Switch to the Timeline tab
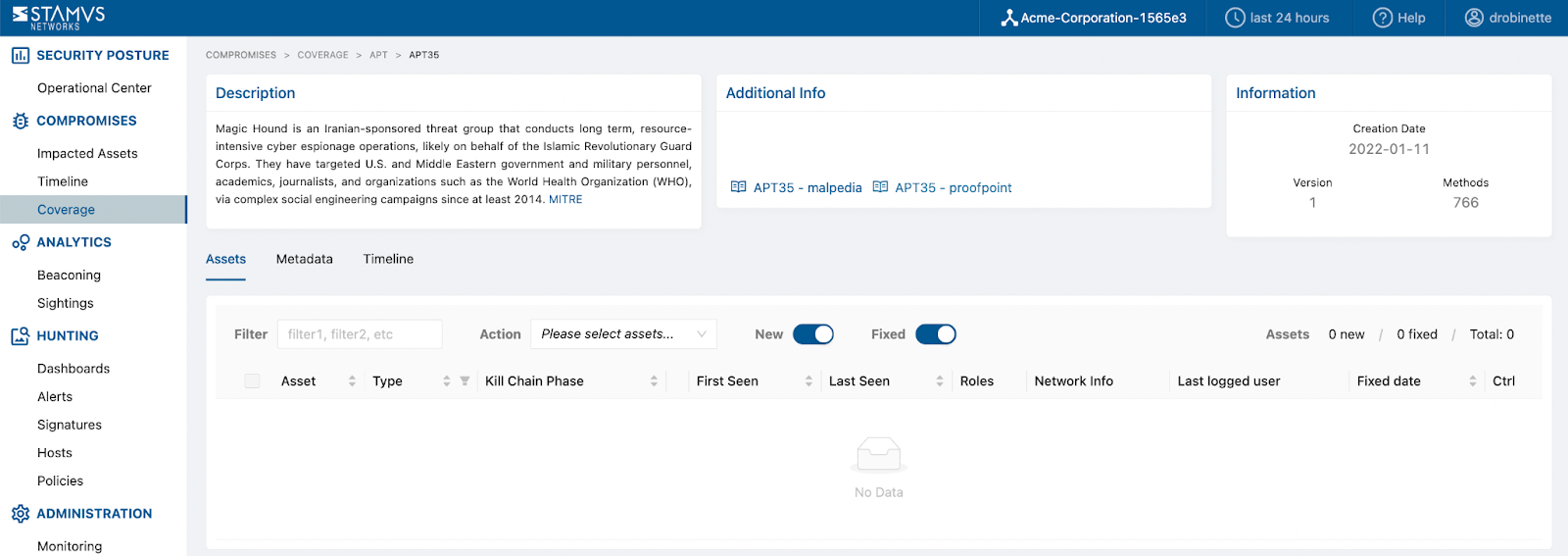 click(388, 259)
